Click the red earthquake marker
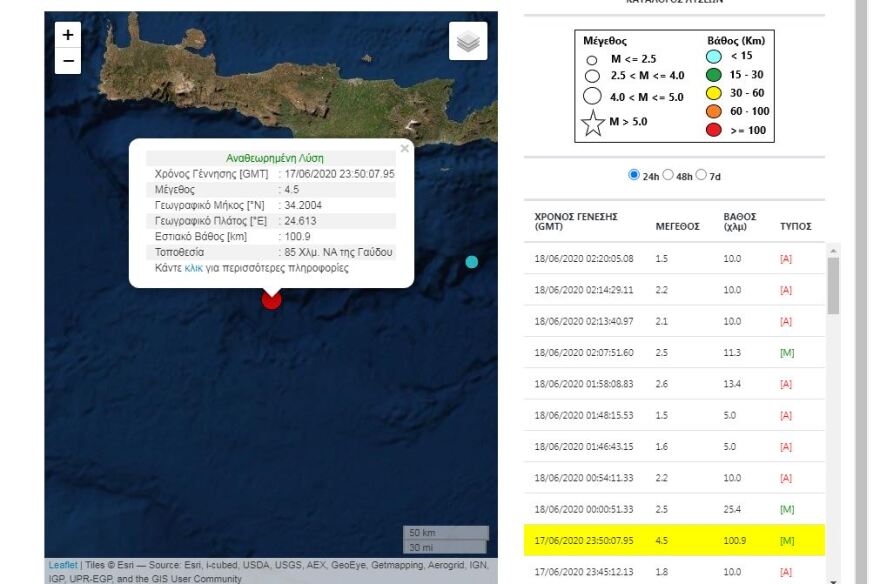The image size is (880, 584). [271, 298]
